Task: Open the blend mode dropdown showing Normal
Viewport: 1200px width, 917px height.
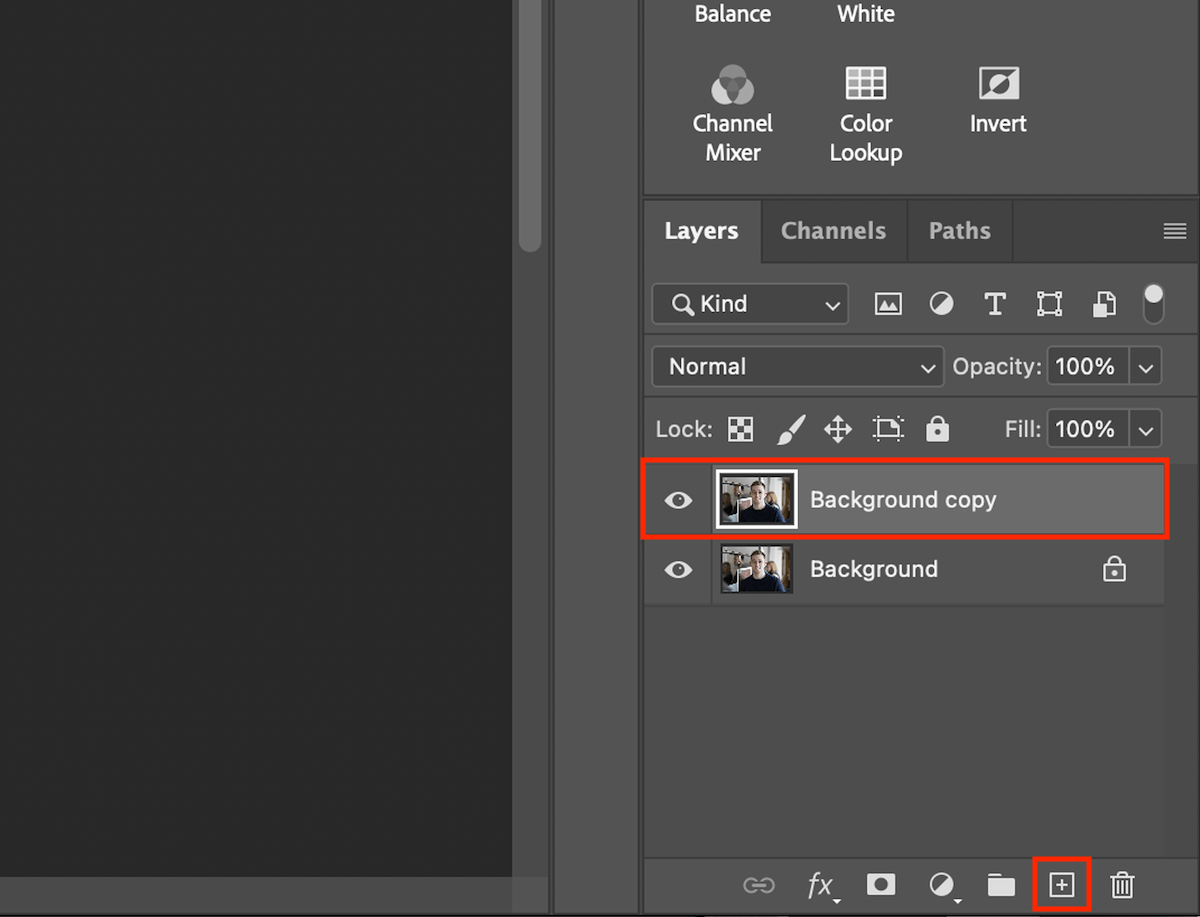Action: click(x=797, y=366)
